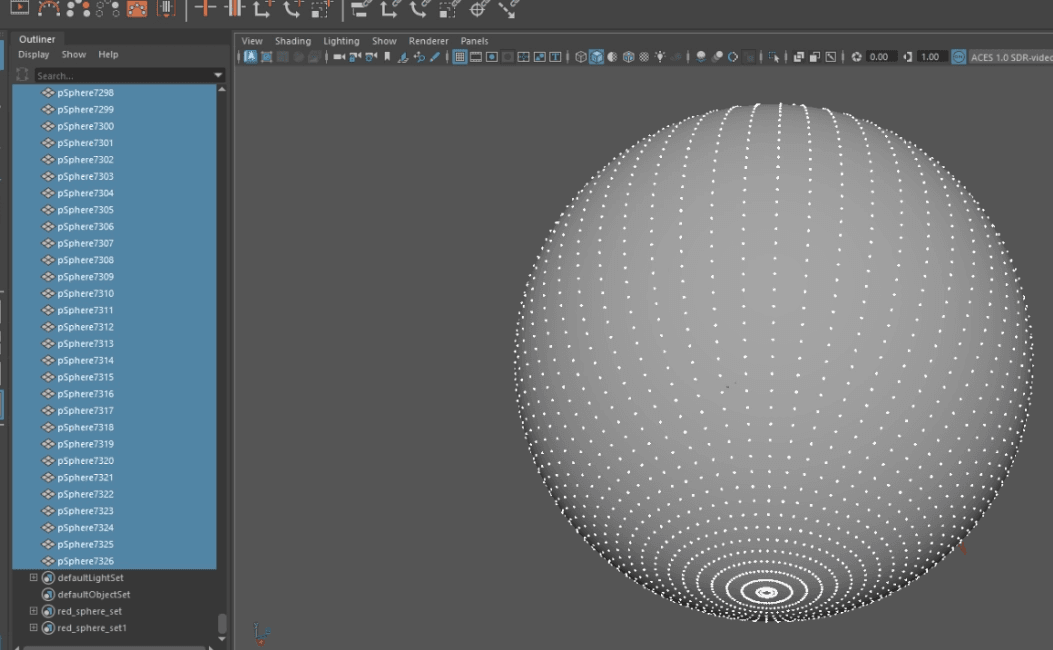Click the crosshair snap icon in top shelf
This screenshot has width=1053, height=650.
(x=479, y=9)
